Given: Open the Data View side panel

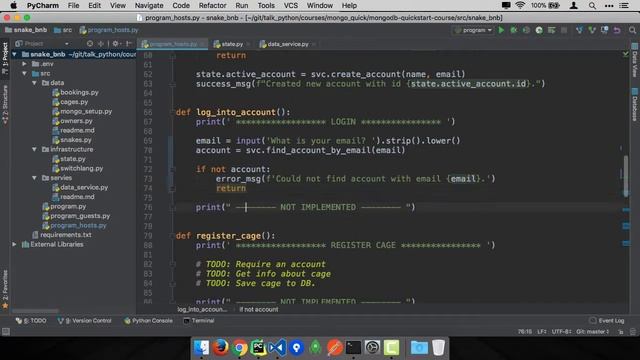Looking at the screenshot, I should pos(635,61).
